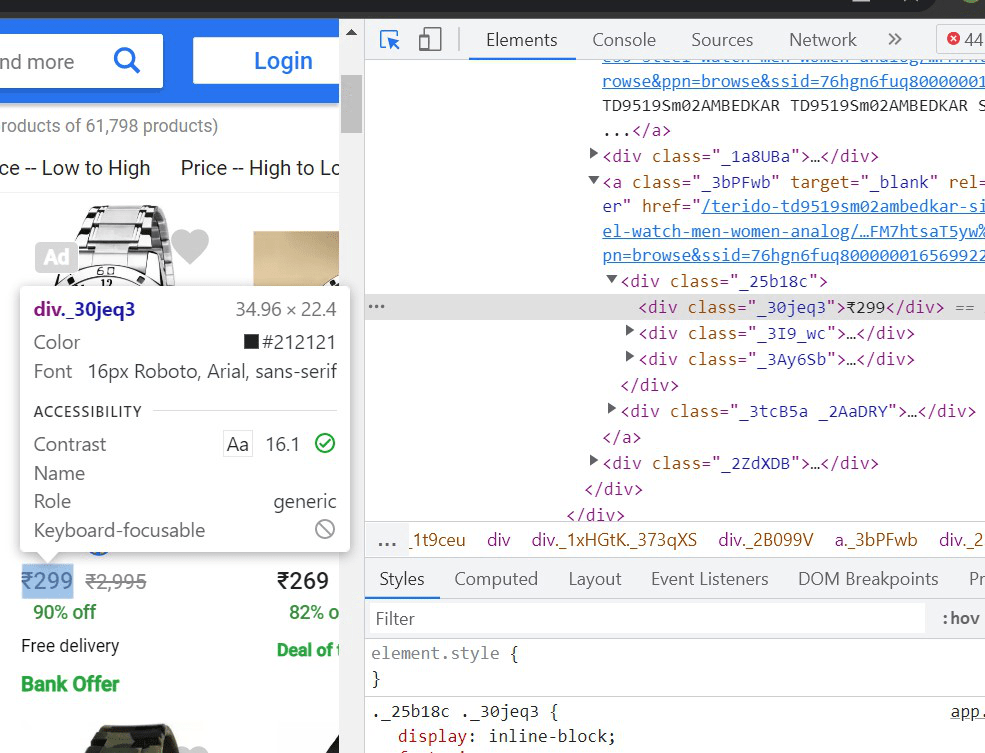Collapse the _25b18c div node
This screenshot has width=985, height=753.
(611, 279)
